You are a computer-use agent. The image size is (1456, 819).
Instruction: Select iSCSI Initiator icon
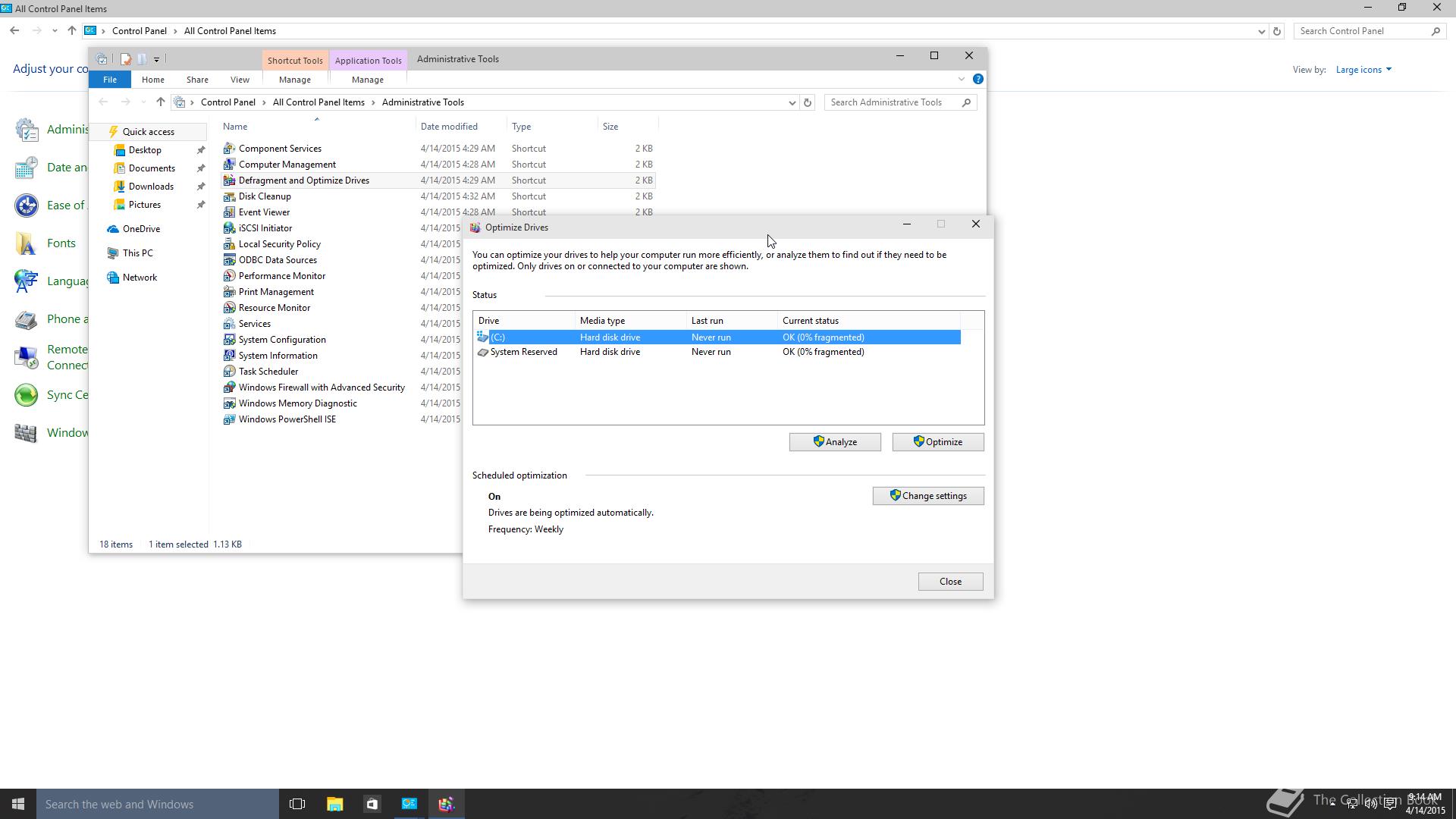pos(229,228)
